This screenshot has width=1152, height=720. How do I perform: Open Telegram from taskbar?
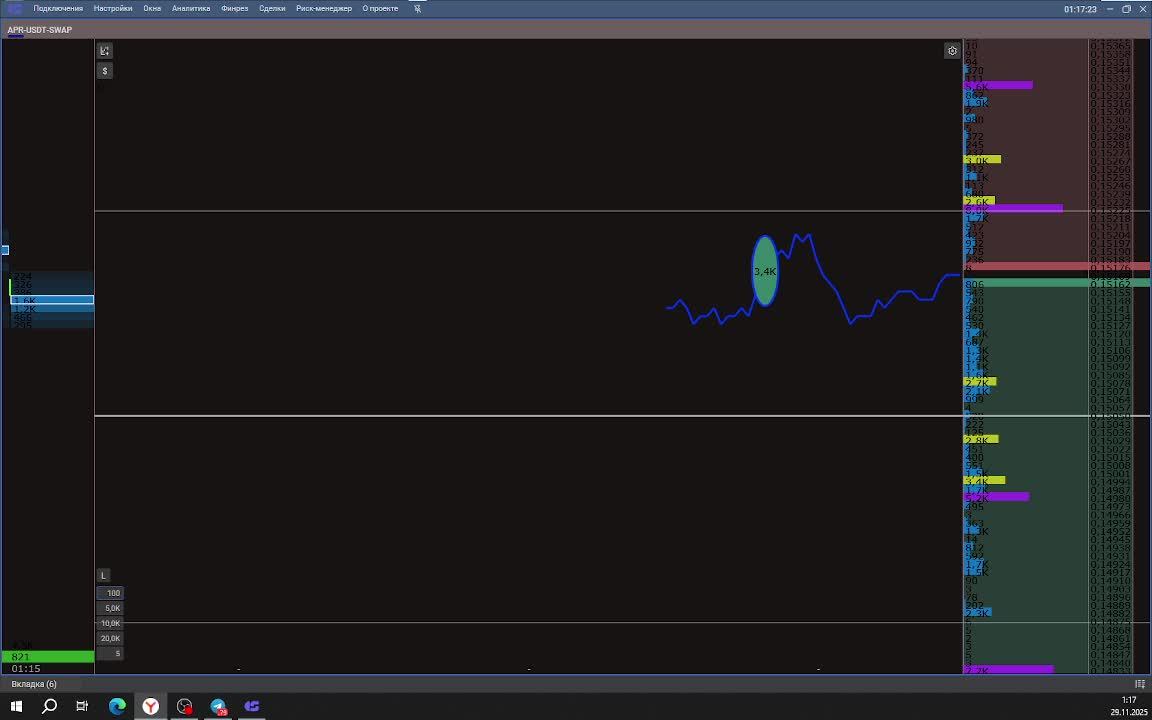point(218,707)
